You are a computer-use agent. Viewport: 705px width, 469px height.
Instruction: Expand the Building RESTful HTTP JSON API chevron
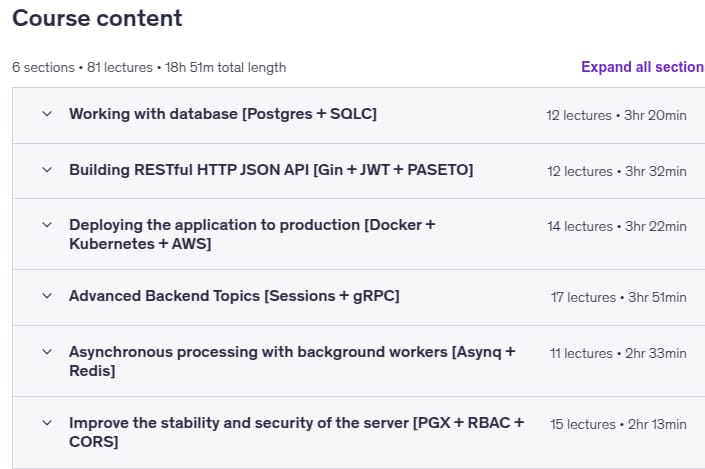tap(47, 170)
